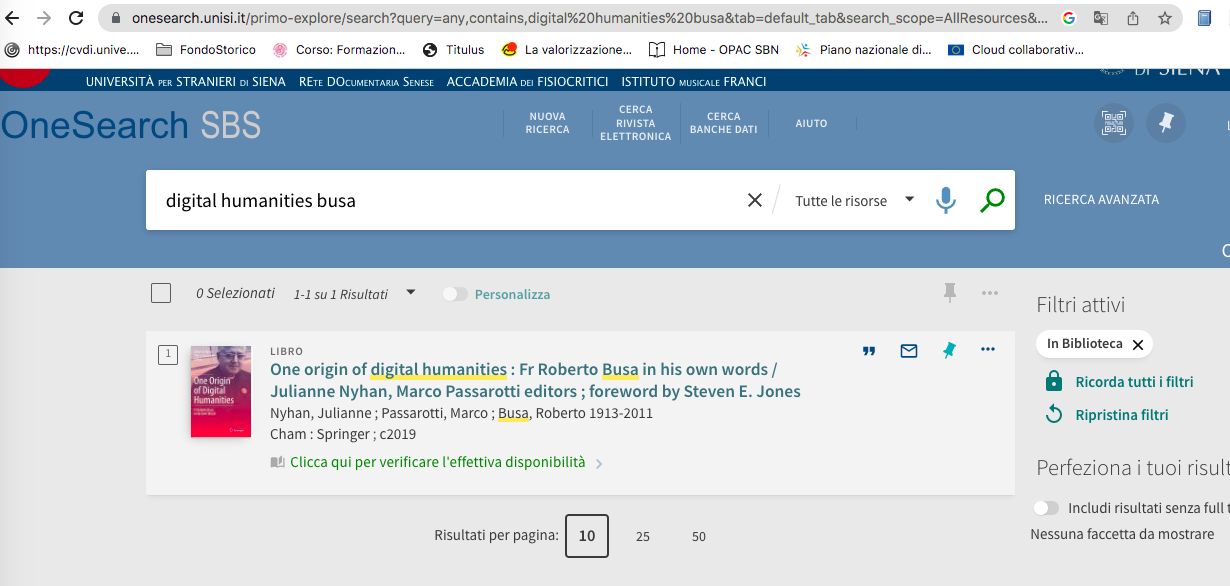Open the Home - OPAC SBN bookmark
This screenshot has width=1230, height=586.
(x=714, y=49)
